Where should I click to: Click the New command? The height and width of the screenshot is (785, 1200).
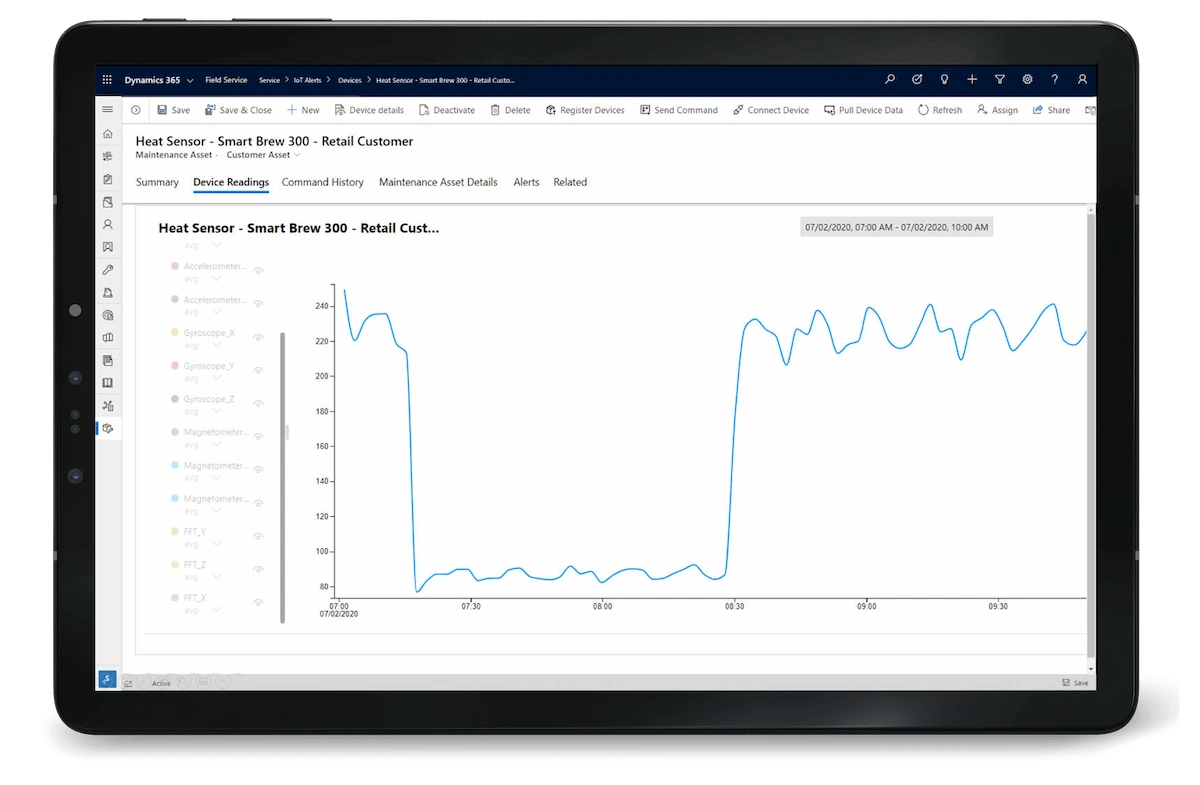pos(303,110)
